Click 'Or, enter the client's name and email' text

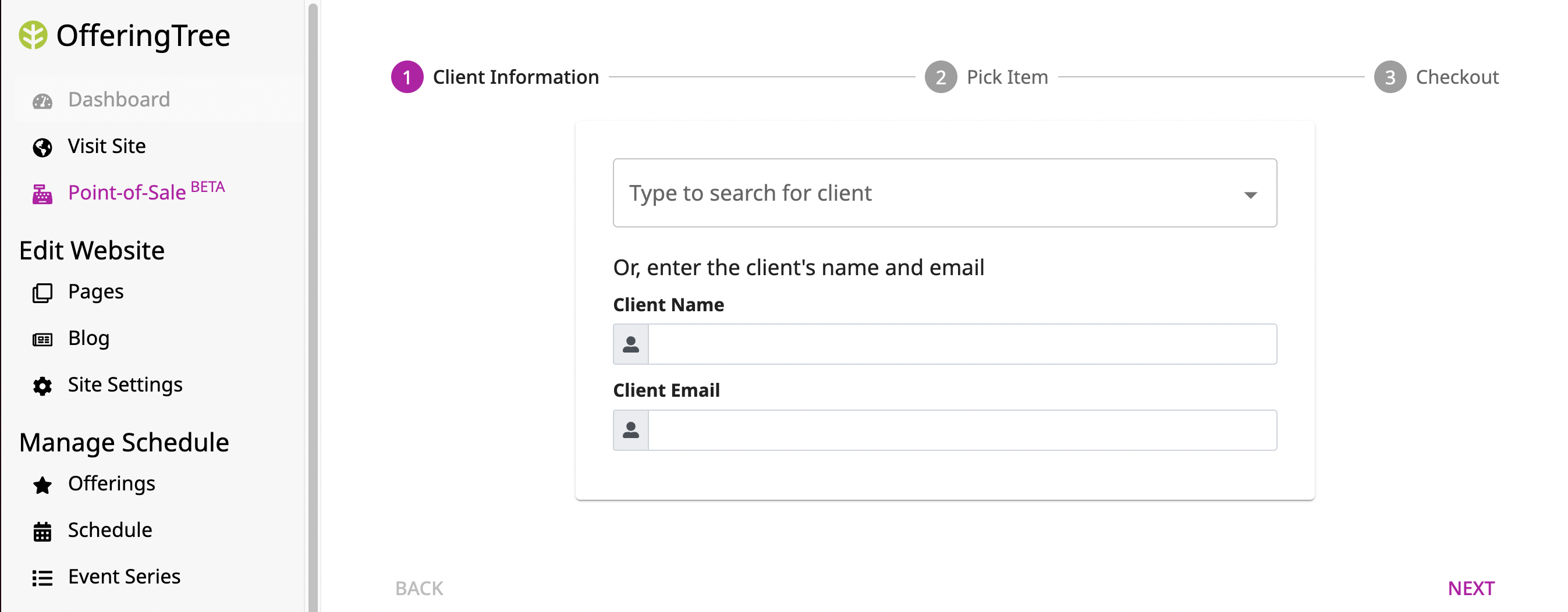click(799, 268)
